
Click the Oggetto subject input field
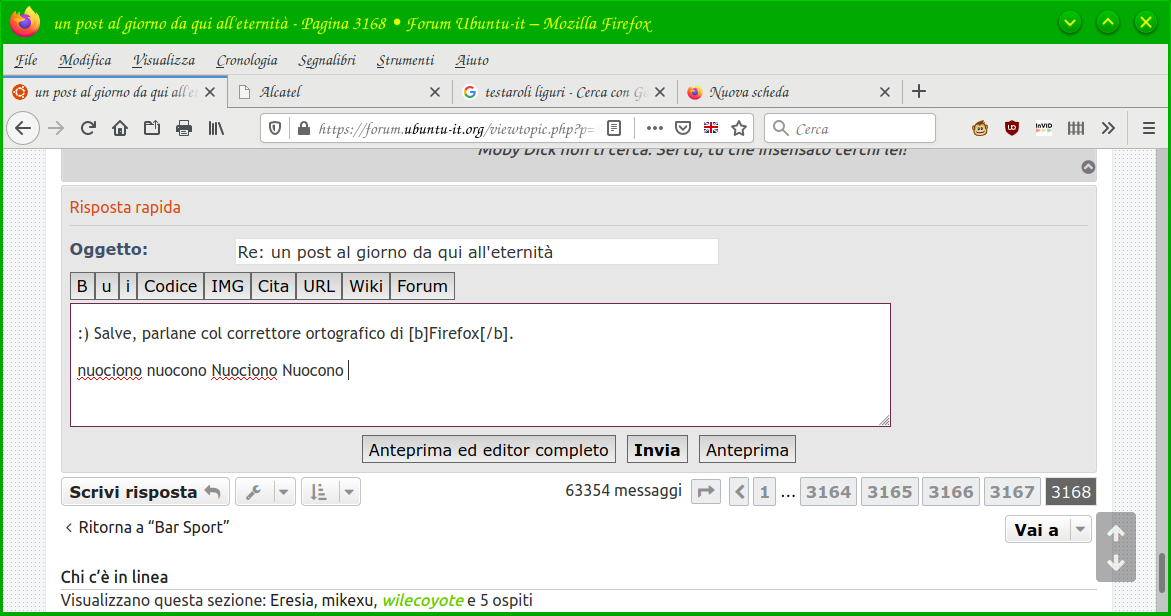476,252
